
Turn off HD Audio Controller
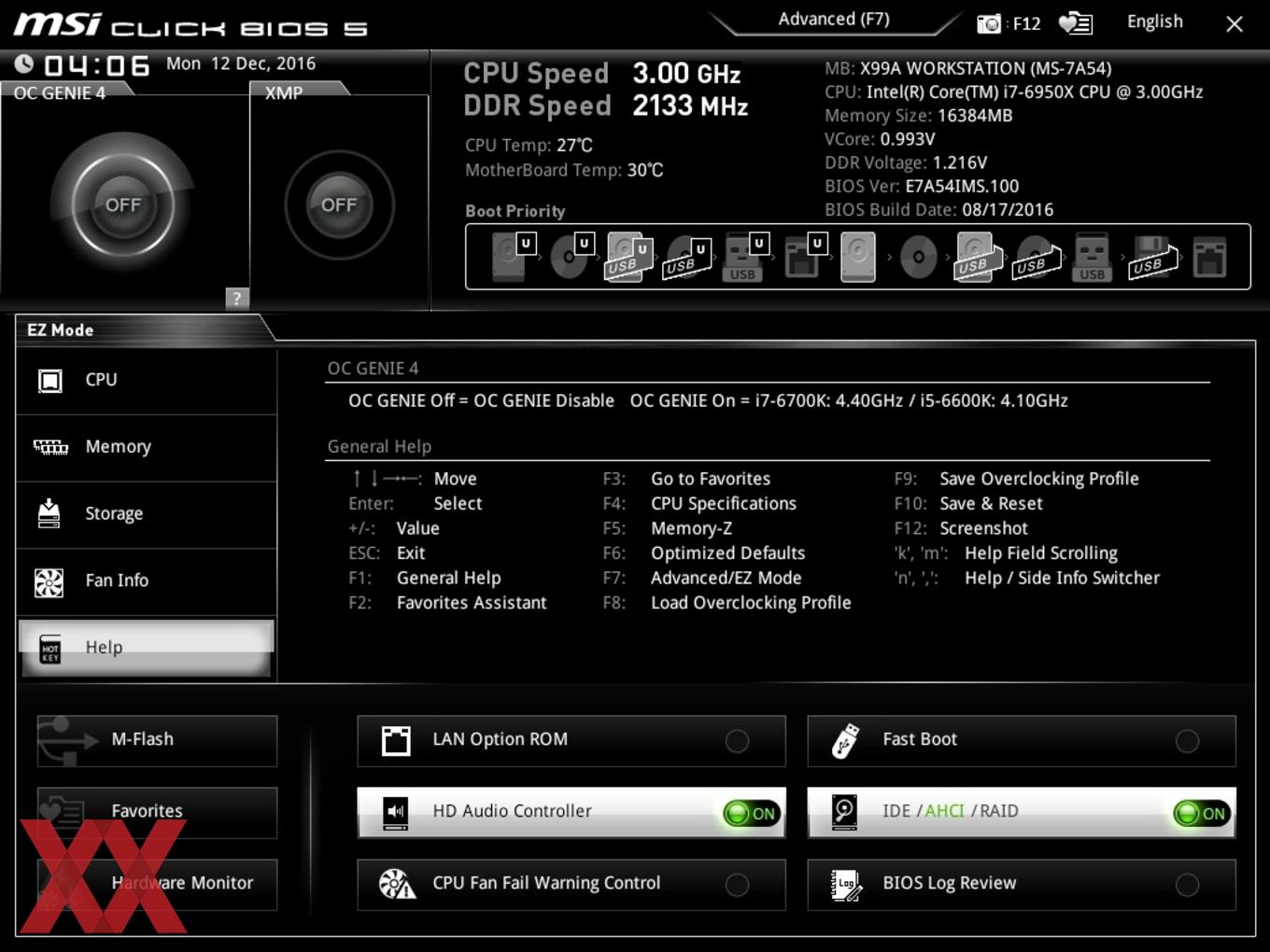[753, 813]
